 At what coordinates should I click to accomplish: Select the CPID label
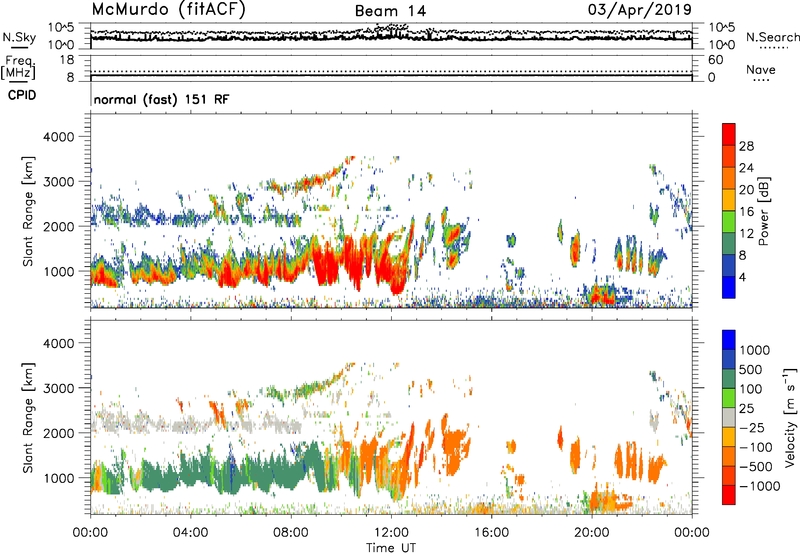coord(22,95)
